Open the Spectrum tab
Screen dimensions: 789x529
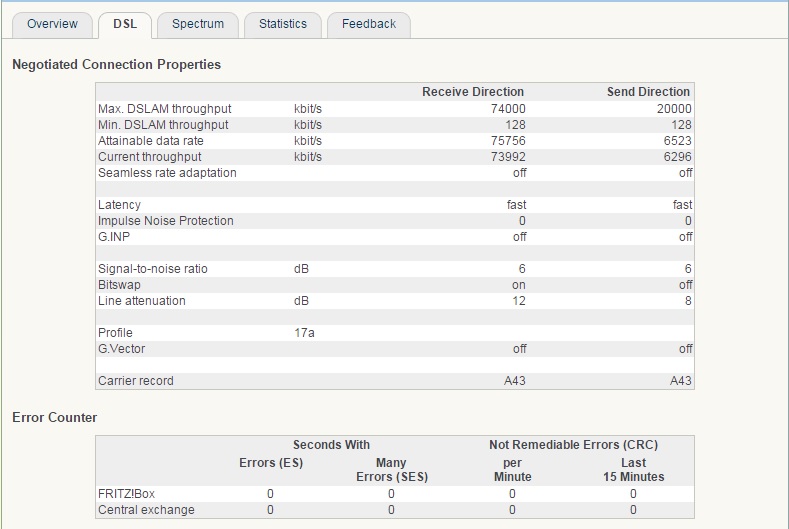coord(198,24)
